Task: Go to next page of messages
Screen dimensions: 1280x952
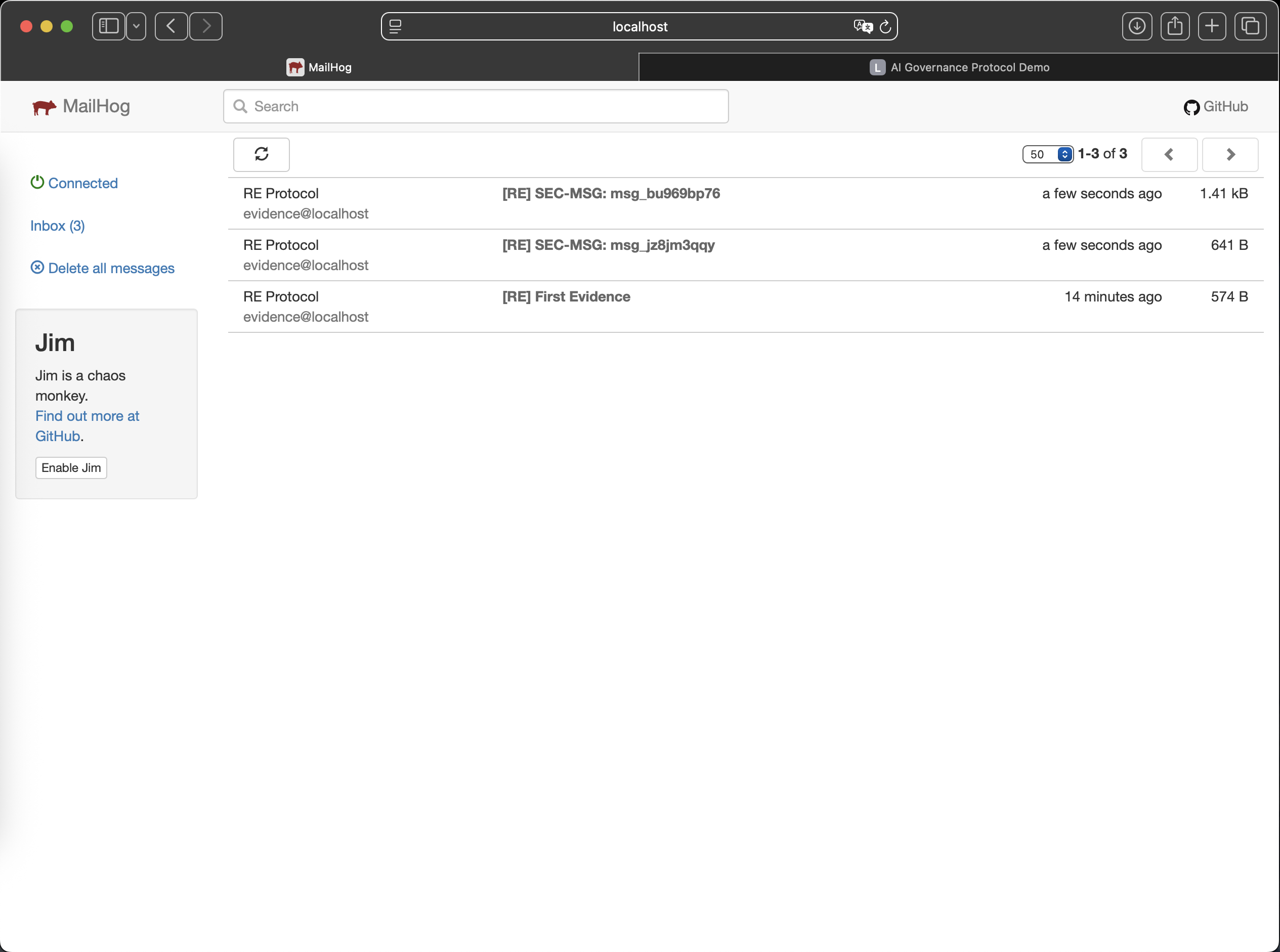Action: 1230,154
